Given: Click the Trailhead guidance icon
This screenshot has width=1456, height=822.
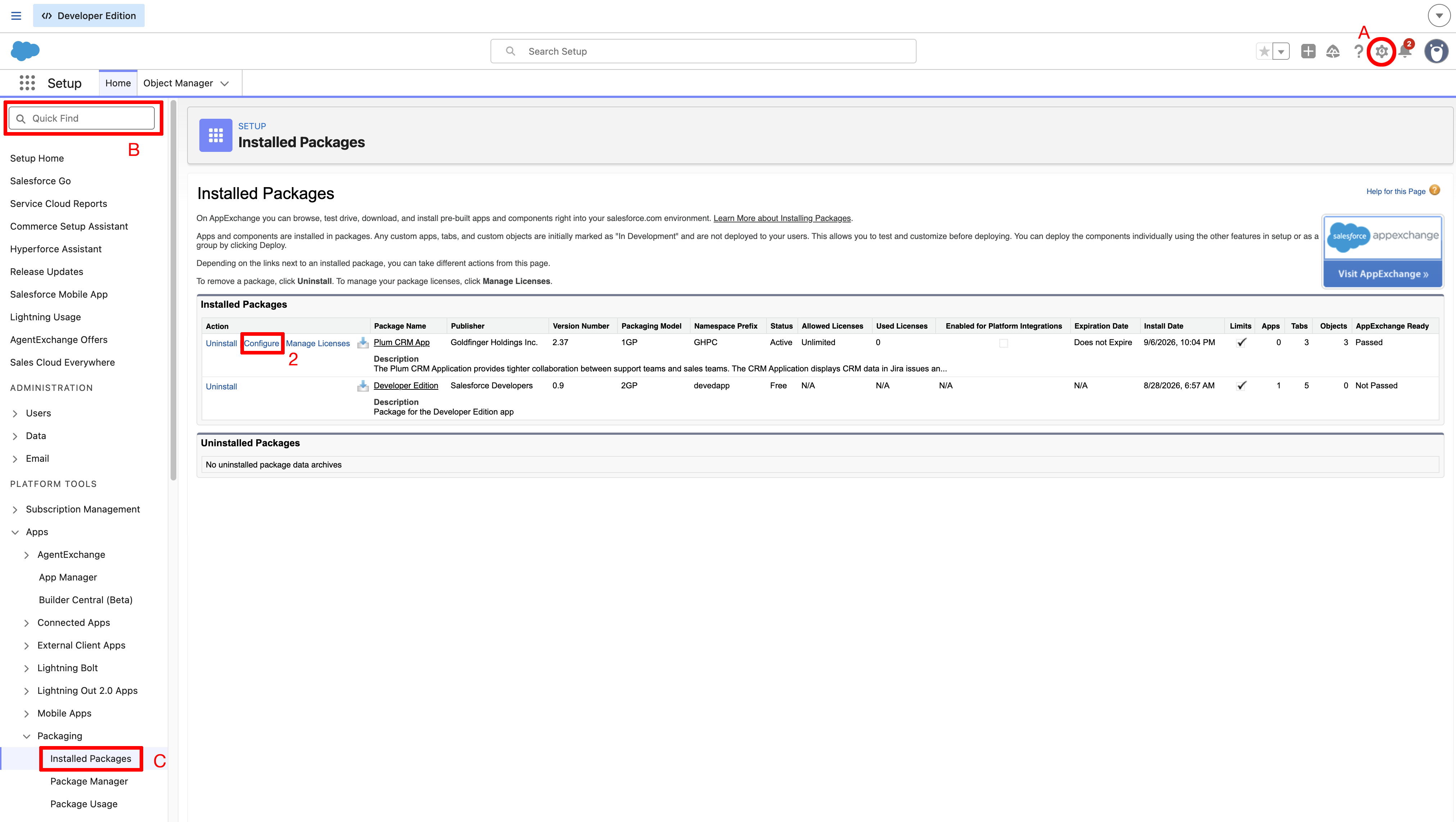Looking at the screenshot, I should [x=1333, y=51].
